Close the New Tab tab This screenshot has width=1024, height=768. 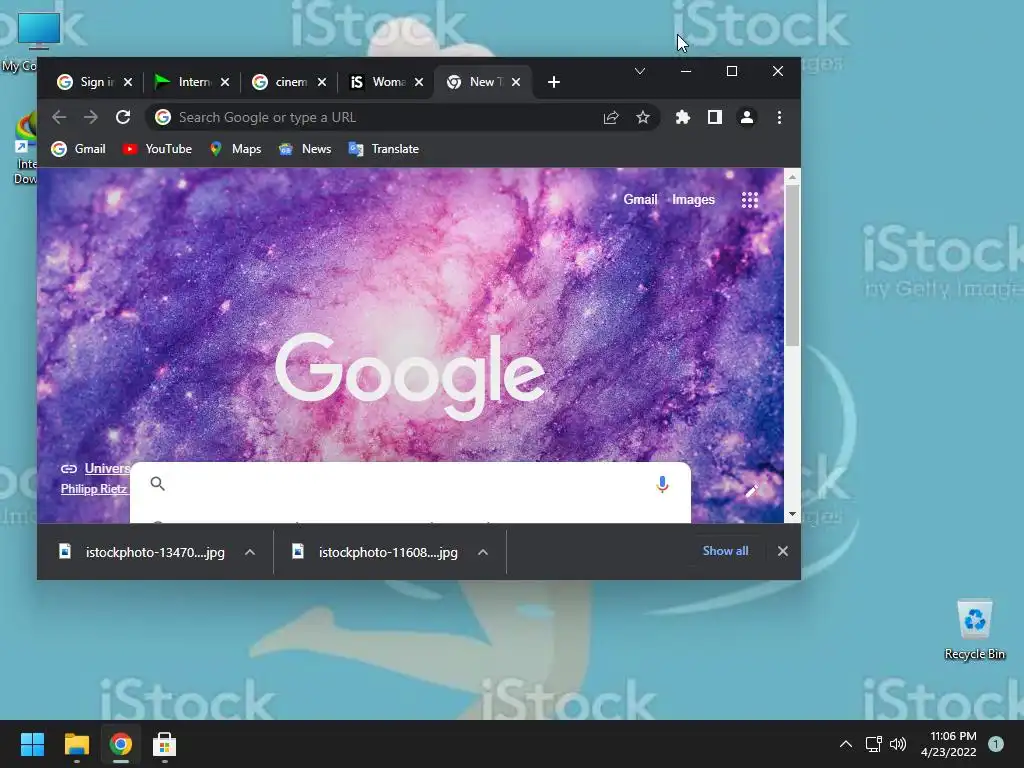(x=516, y=82)
